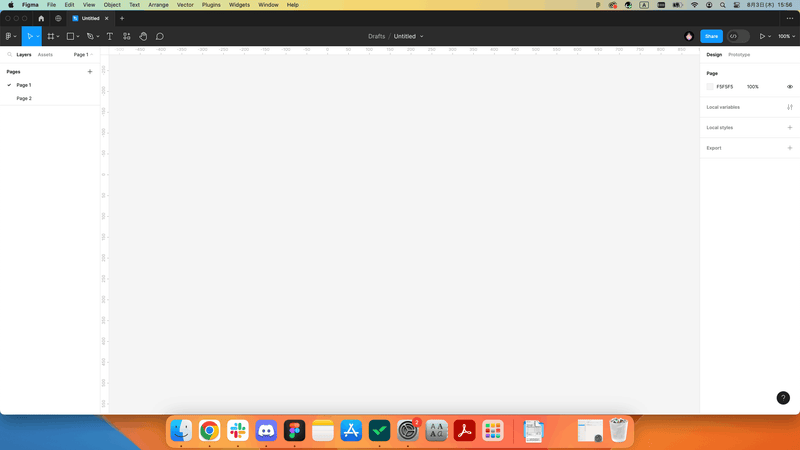Select the Text tool

110,36
